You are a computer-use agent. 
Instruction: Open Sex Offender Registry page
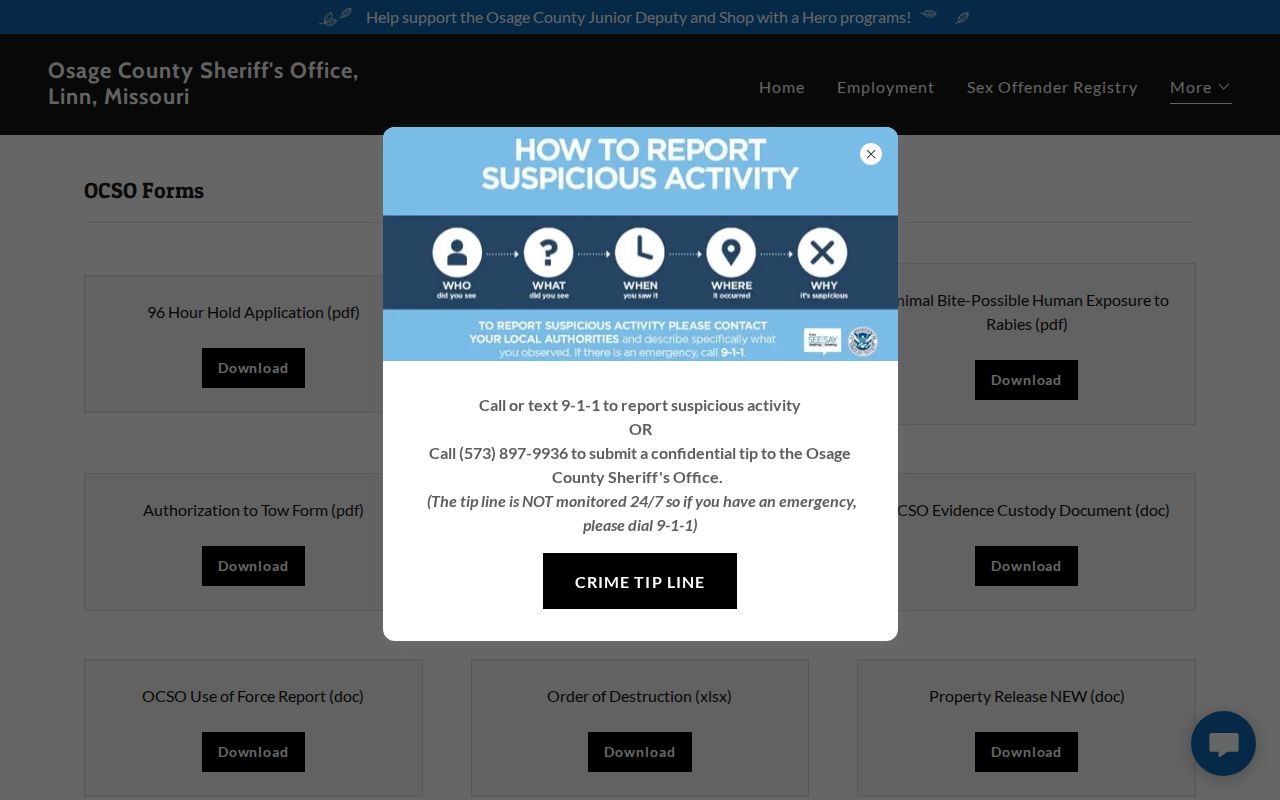1052,88
